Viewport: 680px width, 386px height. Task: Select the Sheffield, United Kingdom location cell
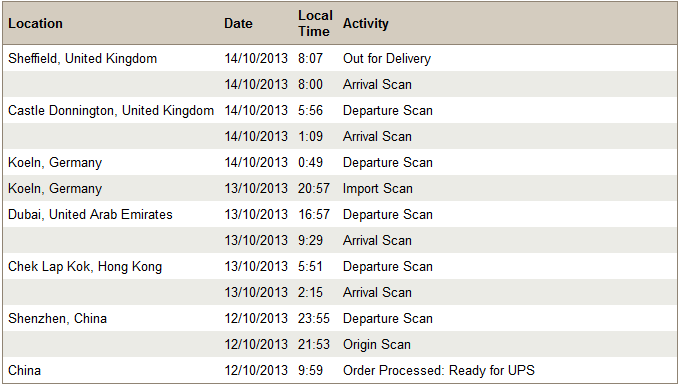pyautogui.click(x=82, y=58)
